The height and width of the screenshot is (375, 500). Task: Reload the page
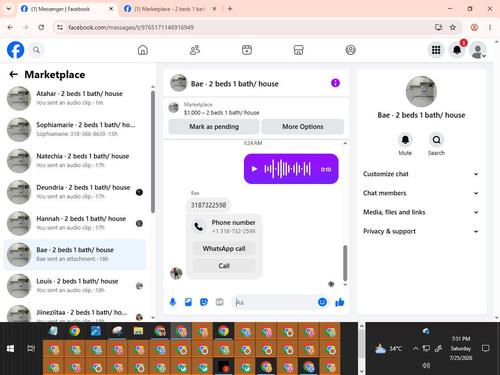[41, 27]
